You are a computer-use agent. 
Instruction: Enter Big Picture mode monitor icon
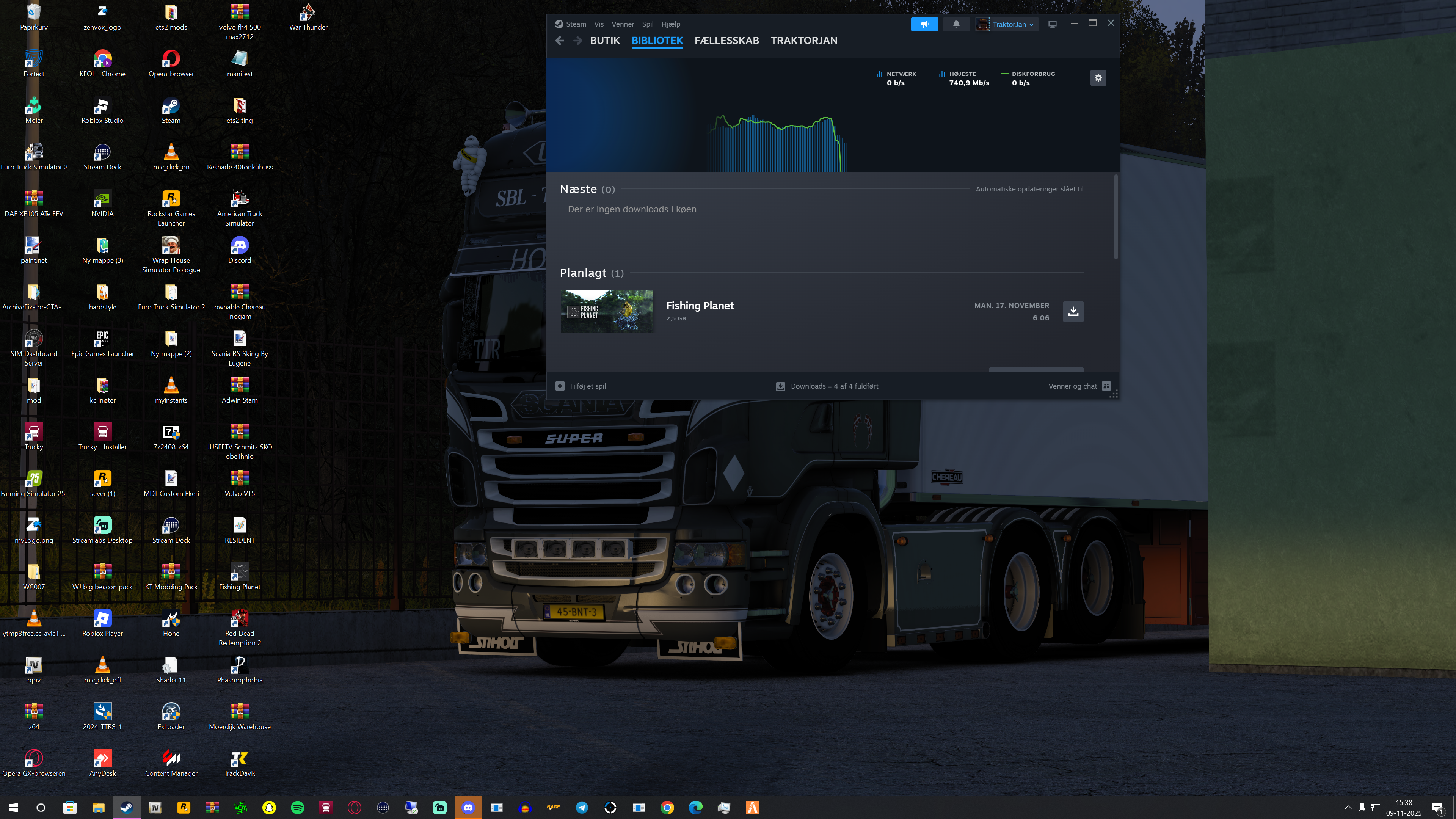point(1052,24)
